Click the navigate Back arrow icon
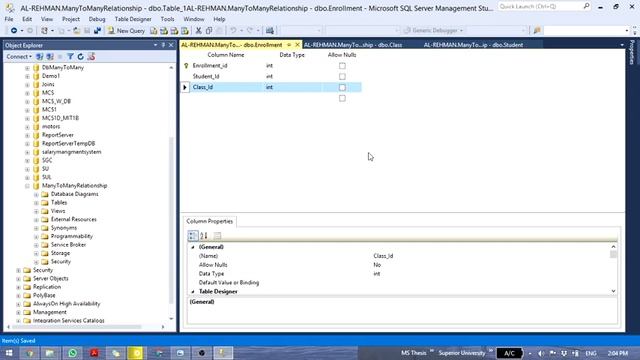Screen dimensions: 640x360 (14, 31)
